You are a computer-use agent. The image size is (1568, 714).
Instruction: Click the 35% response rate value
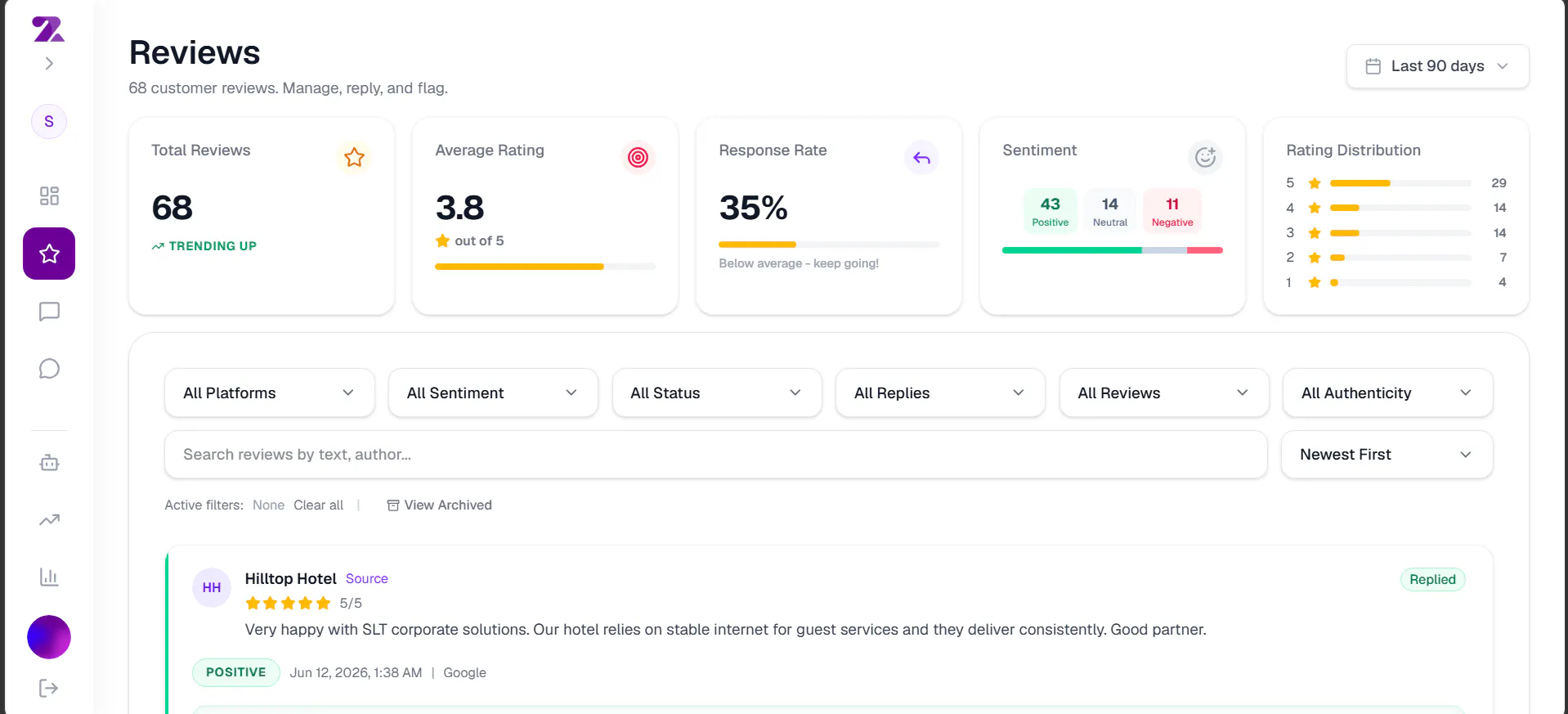point(753,208)
